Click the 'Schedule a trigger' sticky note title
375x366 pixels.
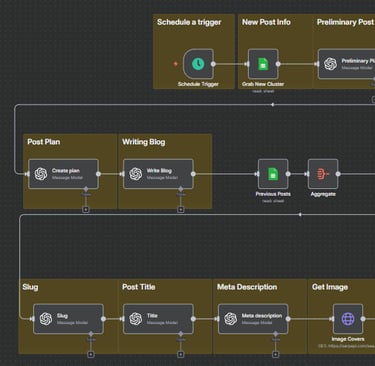coord(189,22)
